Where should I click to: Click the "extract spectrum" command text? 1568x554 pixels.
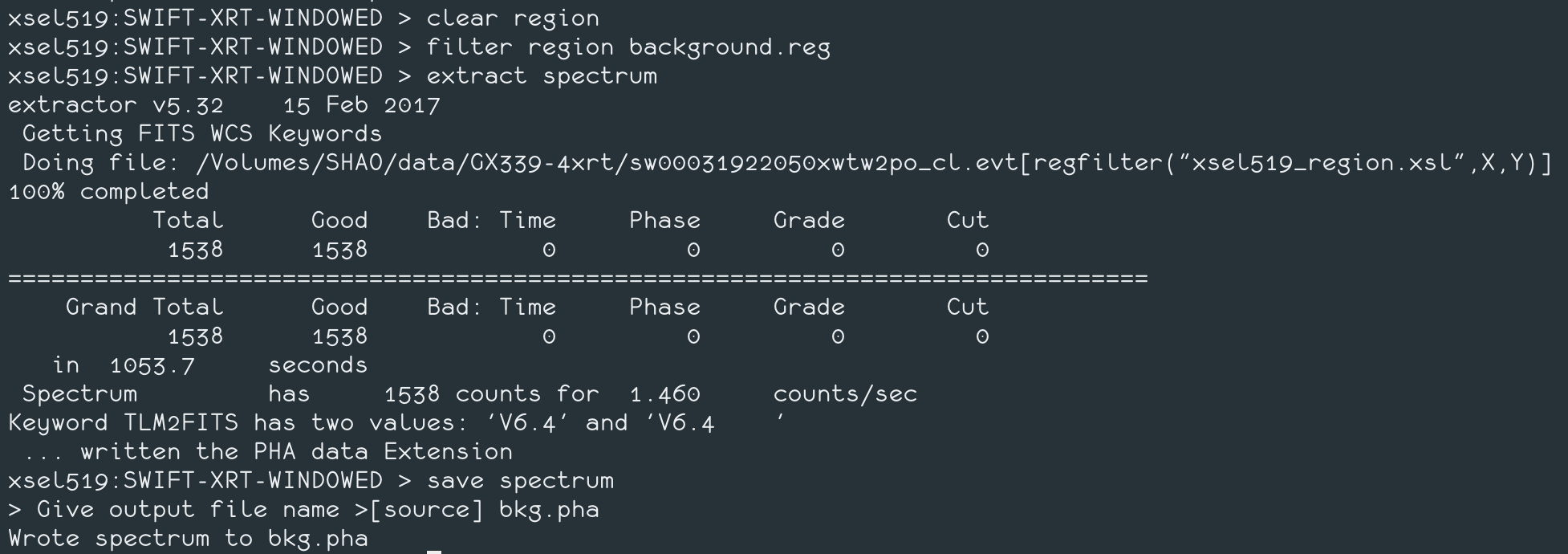542,76
